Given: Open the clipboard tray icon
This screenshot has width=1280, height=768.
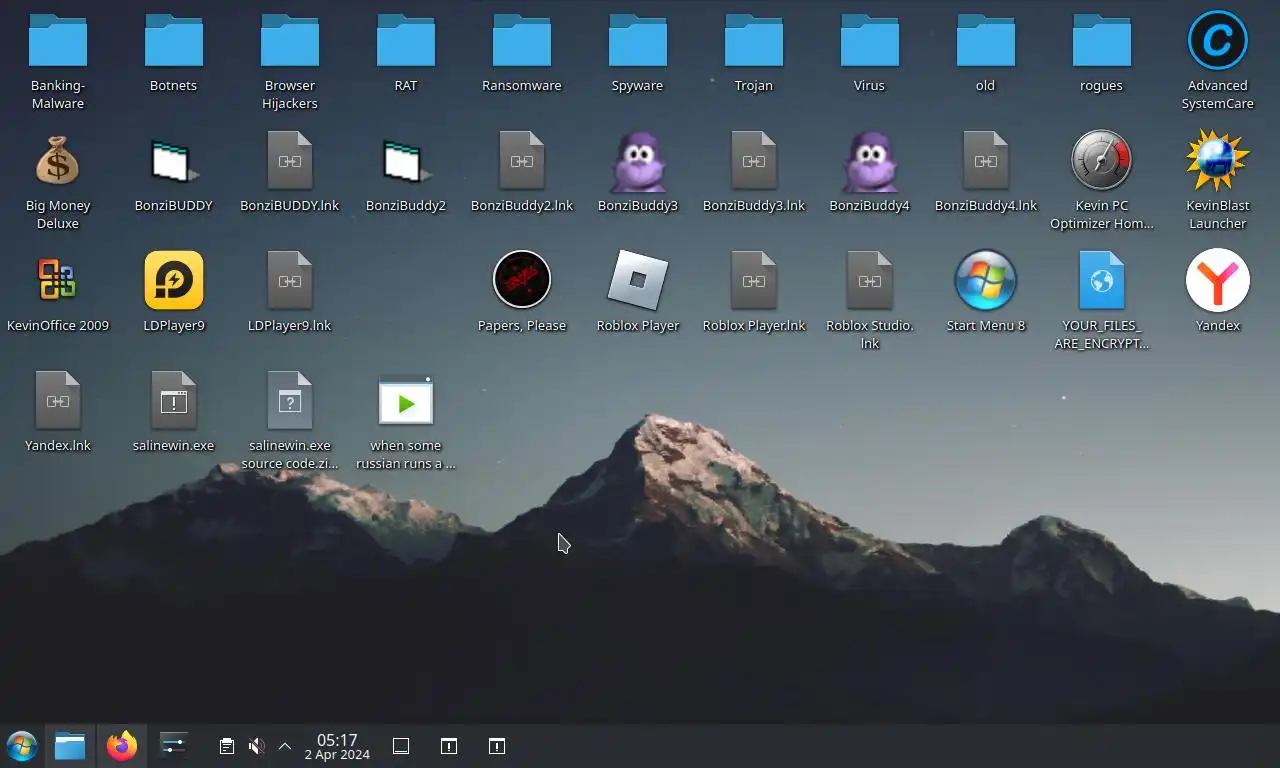Looking at the screenshot, I should pyautogui.click(x=227, y=746).
